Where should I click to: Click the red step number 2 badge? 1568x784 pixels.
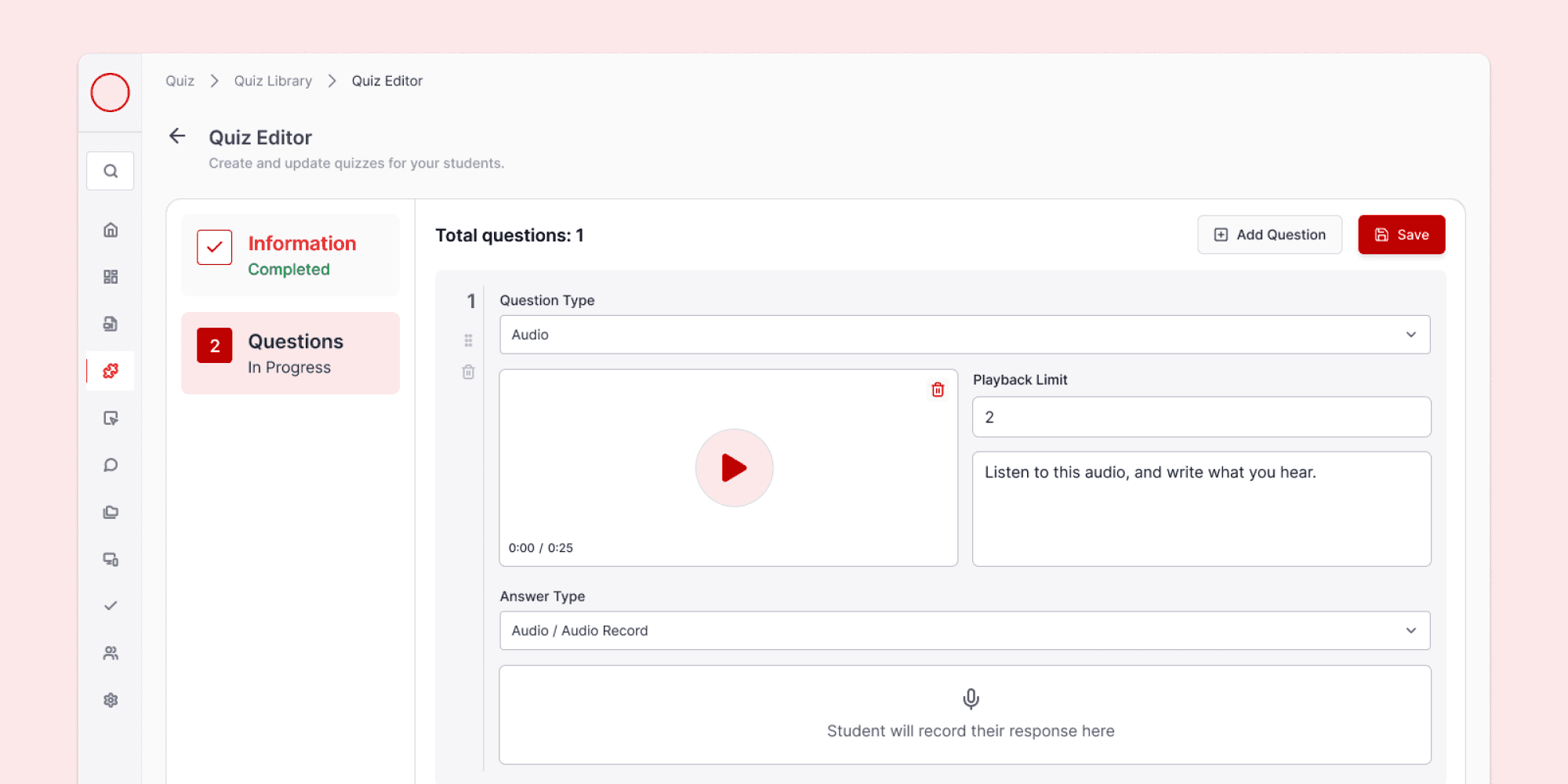pyautogui.click(x=215, y=346)
